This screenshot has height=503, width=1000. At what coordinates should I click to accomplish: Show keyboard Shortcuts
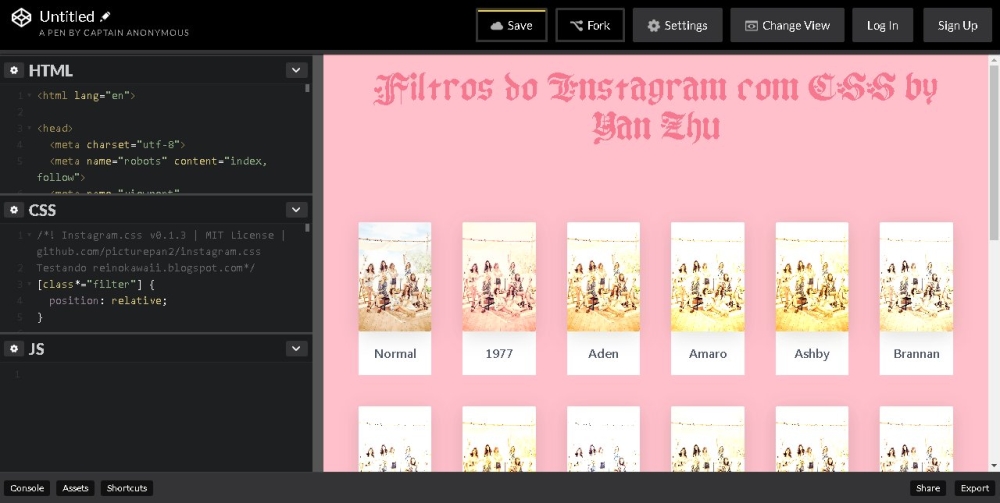127,488
